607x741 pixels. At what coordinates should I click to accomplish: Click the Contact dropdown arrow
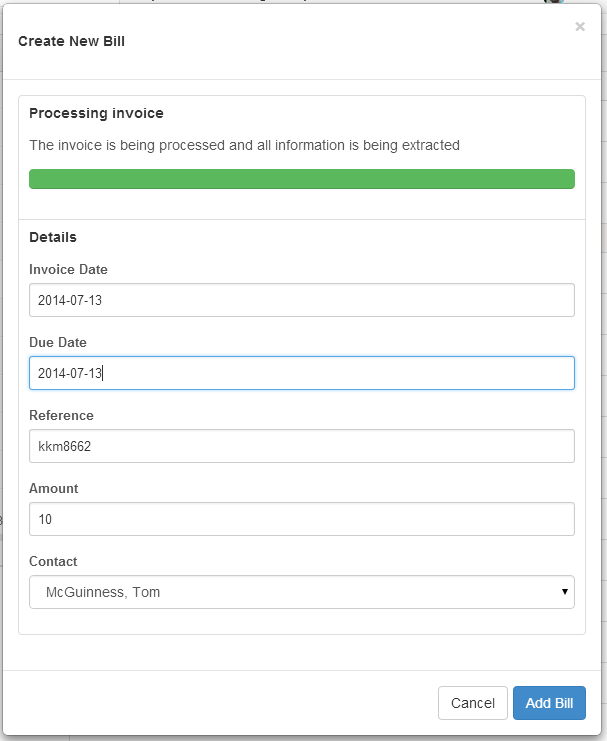(x=567, y=592)
